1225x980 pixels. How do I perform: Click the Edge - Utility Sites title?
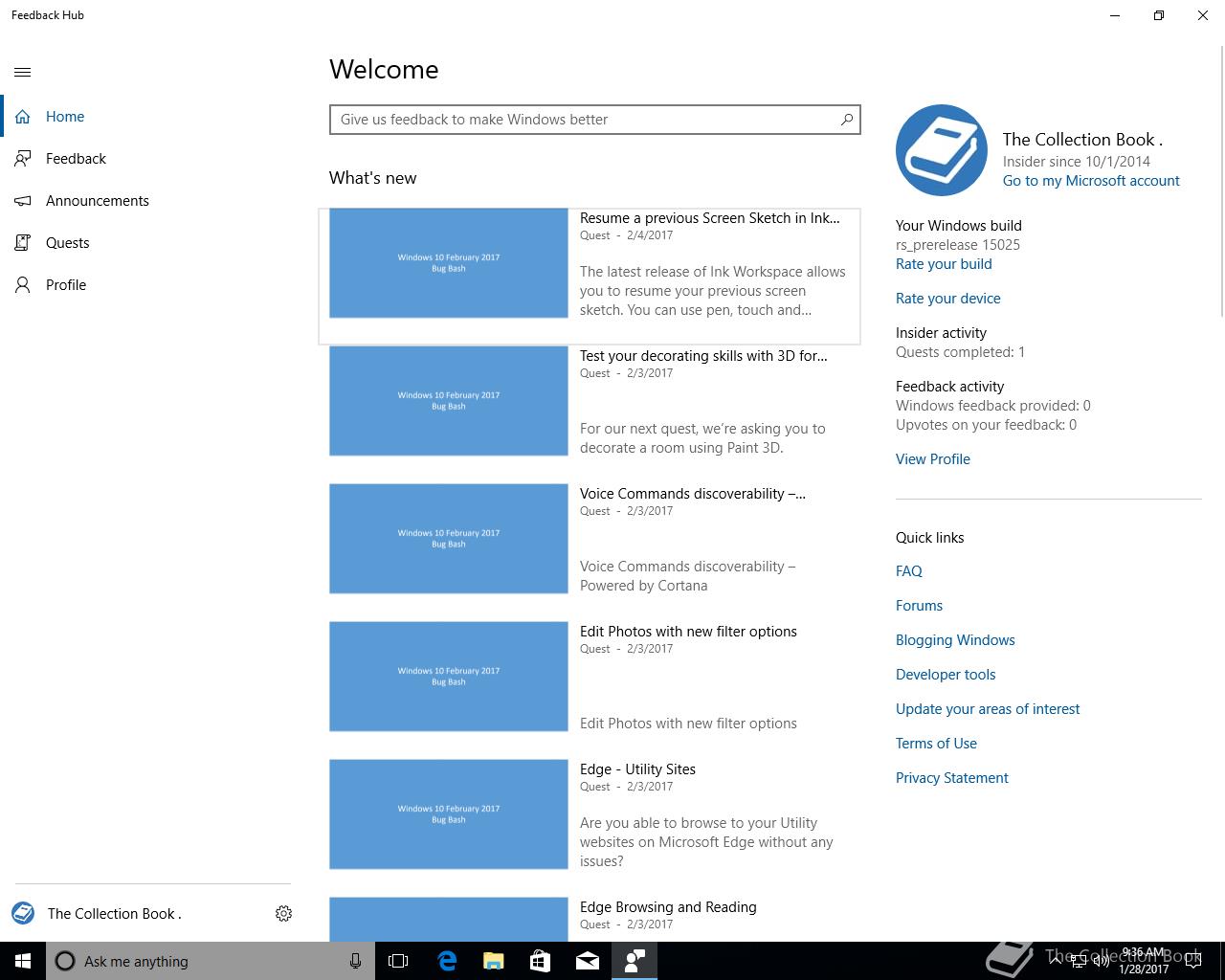pos(637,769)
